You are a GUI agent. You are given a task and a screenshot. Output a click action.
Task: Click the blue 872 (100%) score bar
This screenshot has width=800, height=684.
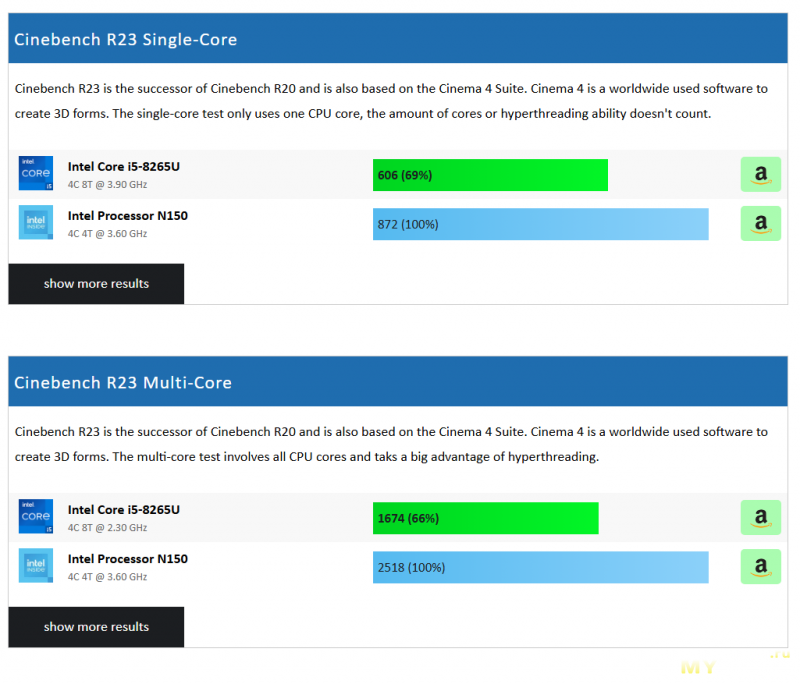pyautogui.click(x=541, y=224)
